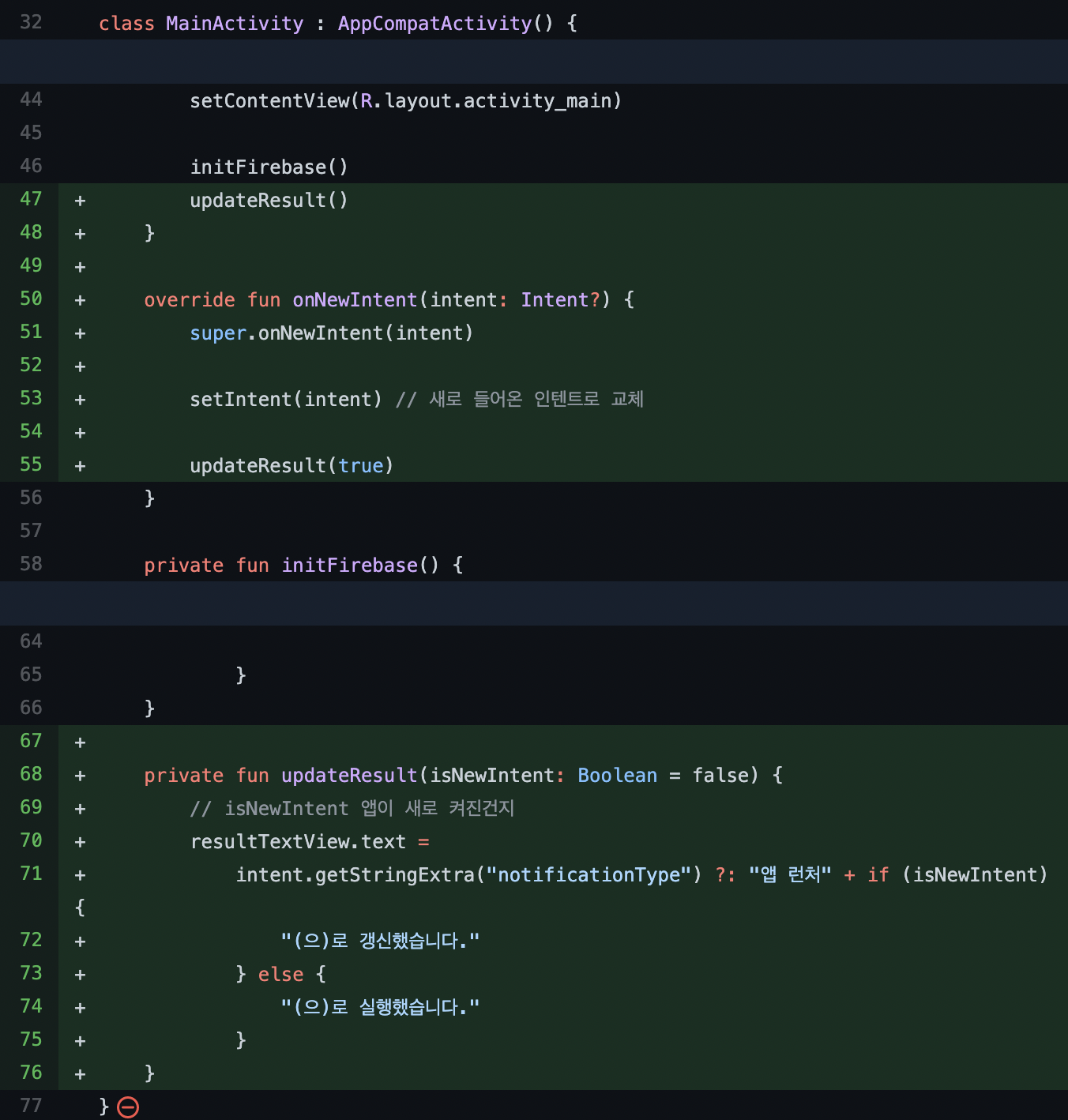Screen dimensions: 1068x1120
Task: Click line number 50 in the gutter
Action: (31, 299)
